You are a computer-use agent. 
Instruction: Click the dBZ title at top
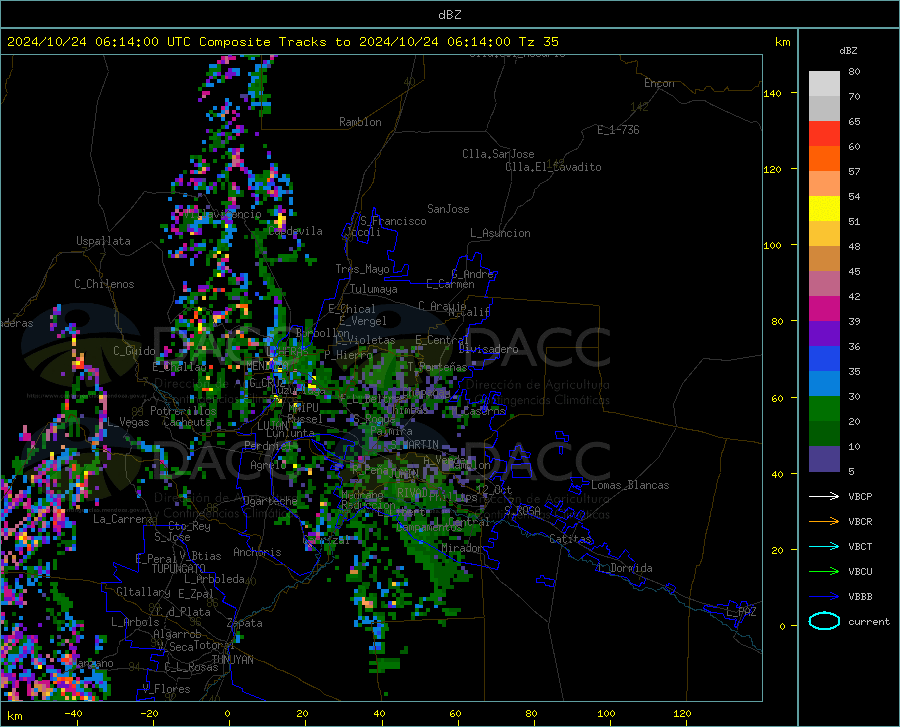click(x=449, y=15)
